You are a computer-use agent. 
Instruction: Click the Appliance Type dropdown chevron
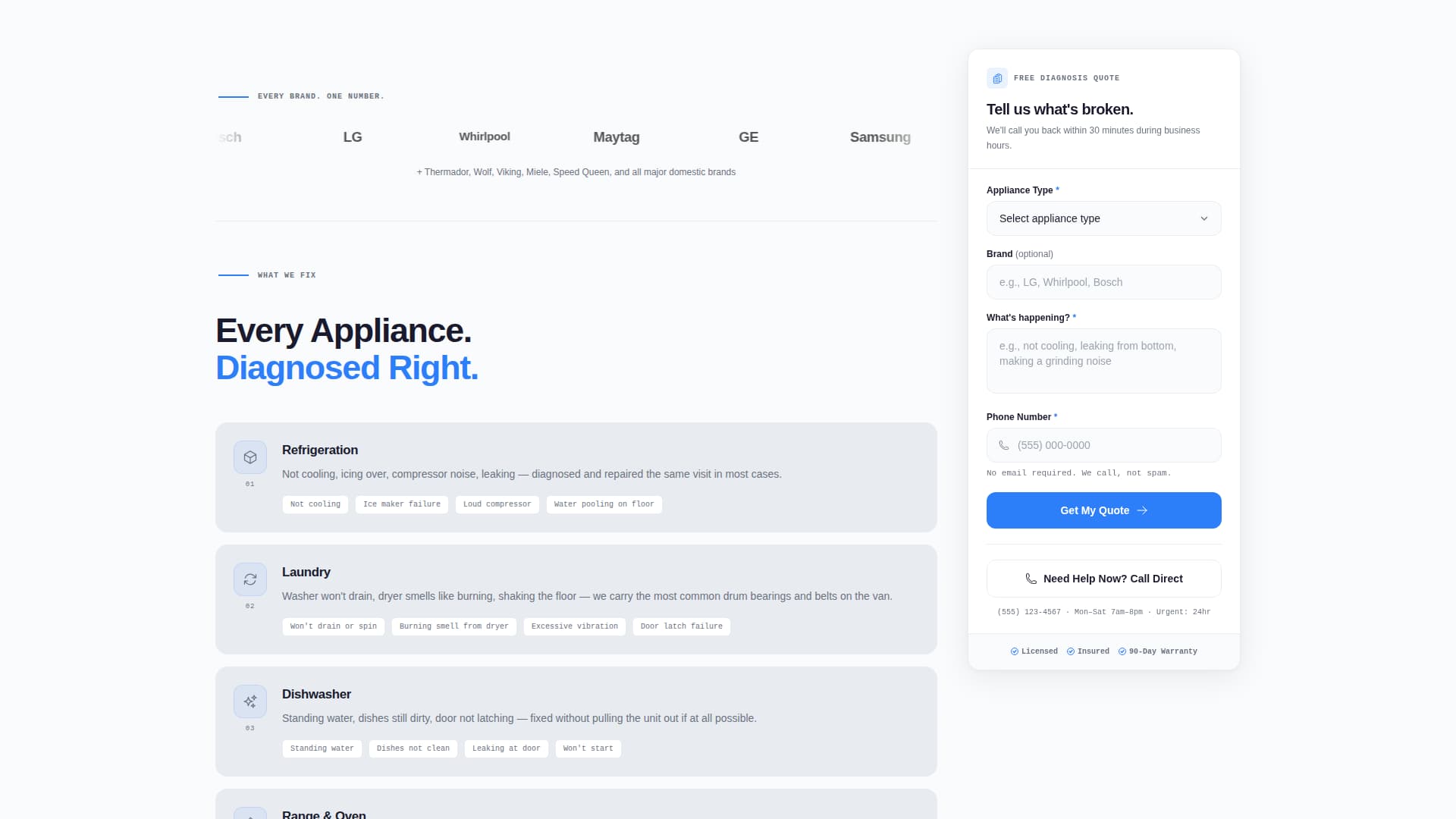click(1204, 218)
